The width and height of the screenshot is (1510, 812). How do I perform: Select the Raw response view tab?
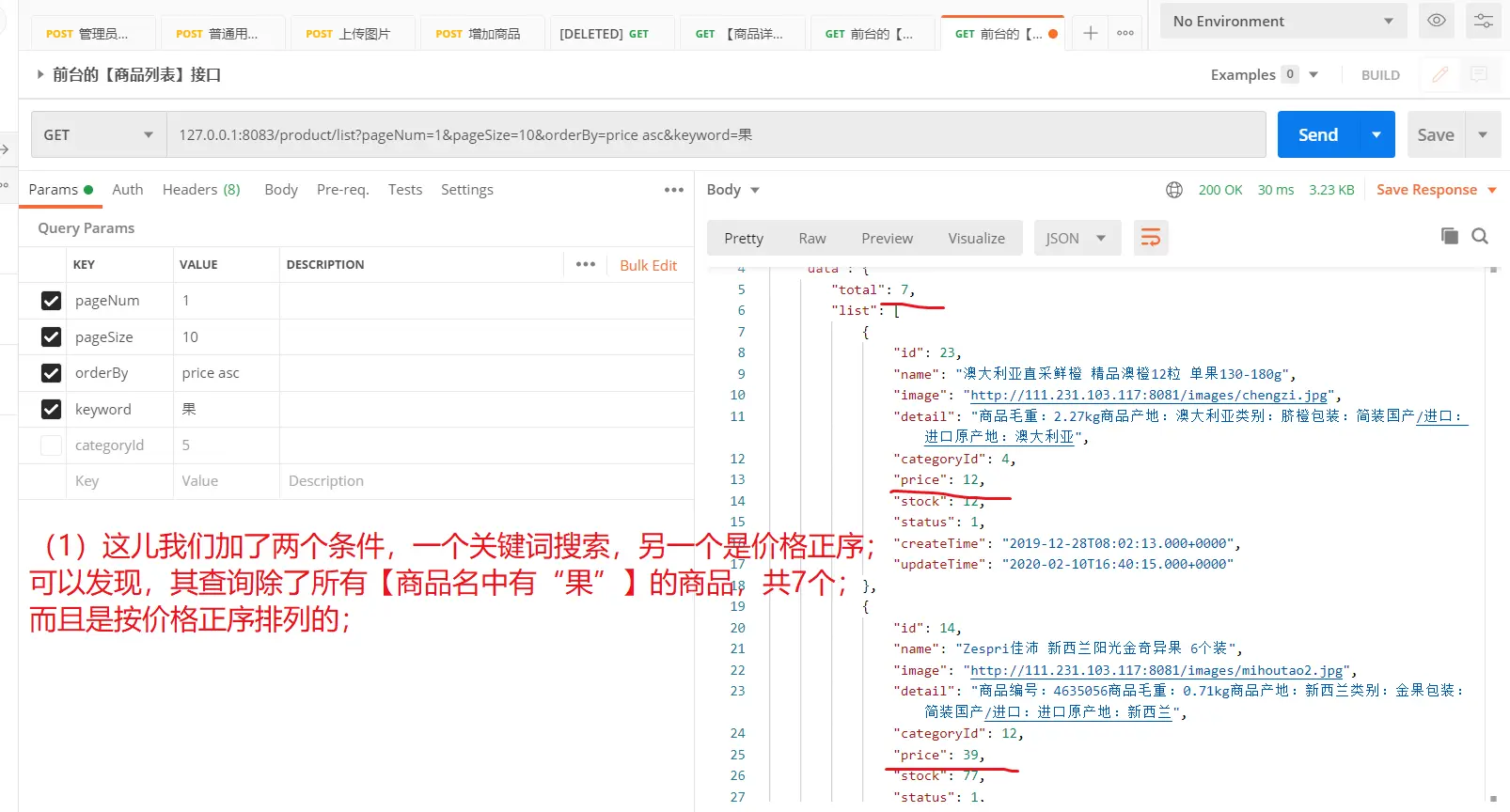pos(811,239)
